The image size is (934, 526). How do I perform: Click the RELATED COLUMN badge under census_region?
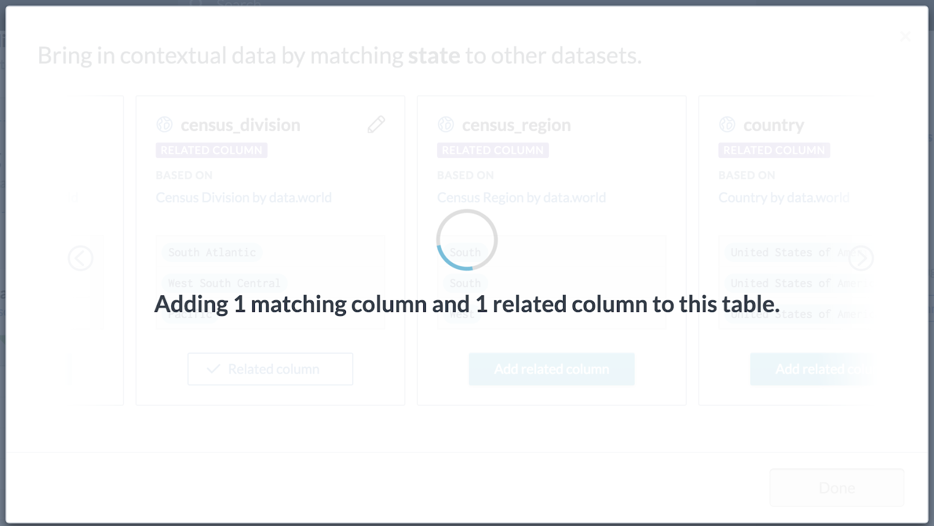point(493,150)
